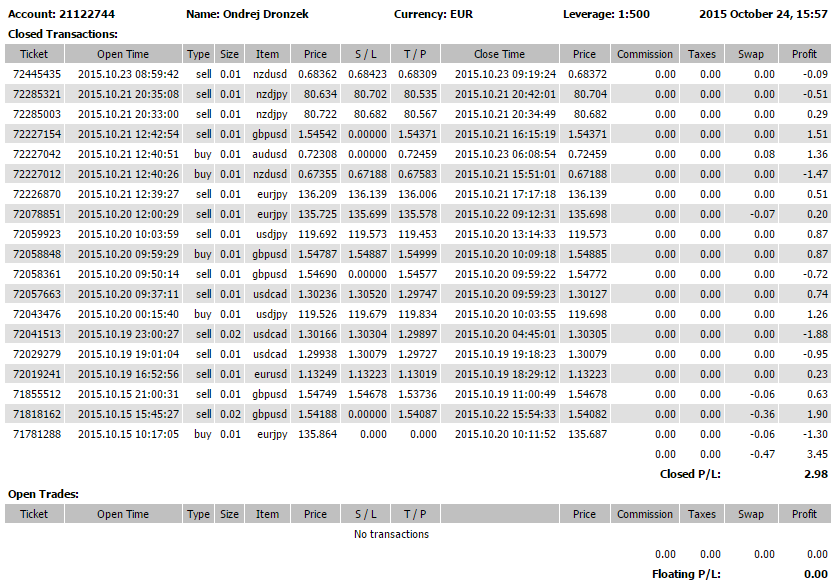Click close price 1.54082 cell

[x=588, y=414]
